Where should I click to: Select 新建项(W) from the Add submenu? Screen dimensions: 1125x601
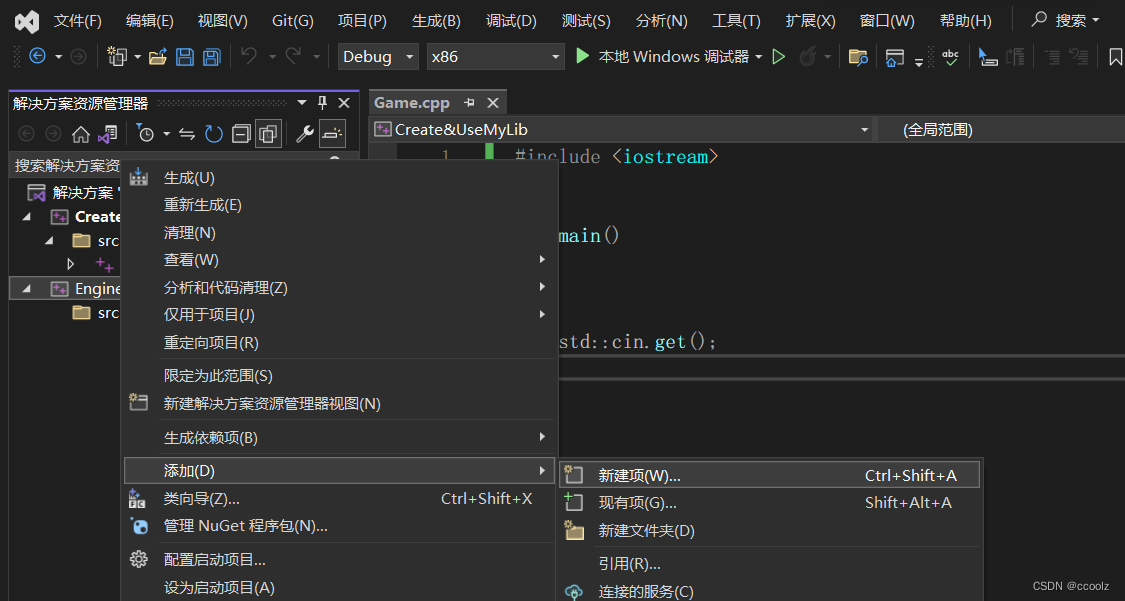click(640, 475)
